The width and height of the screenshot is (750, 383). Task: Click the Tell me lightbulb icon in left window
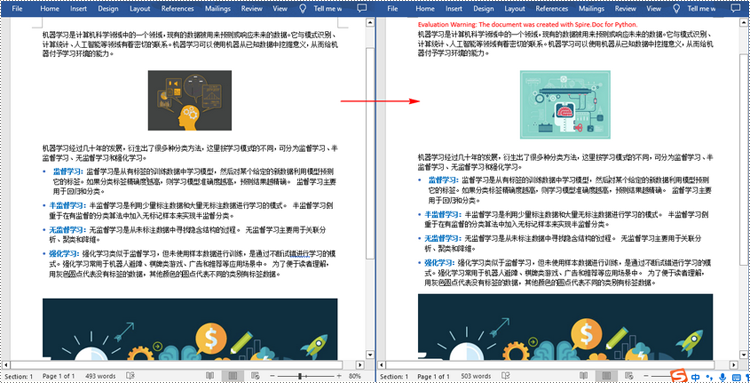[302, 9]
